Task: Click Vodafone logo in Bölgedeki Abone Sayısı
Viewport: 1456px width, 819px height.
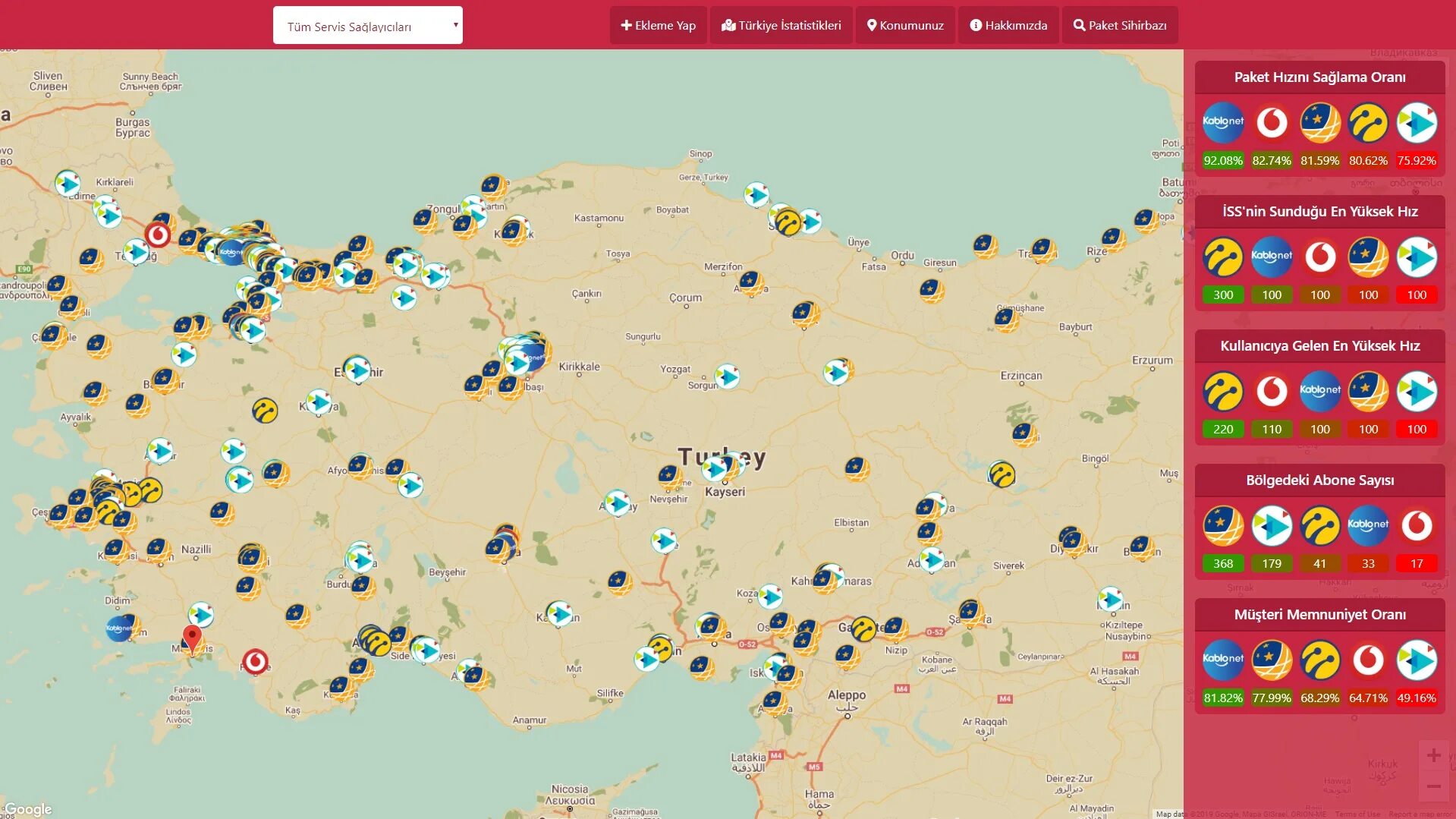Action: click(1417, 525)
